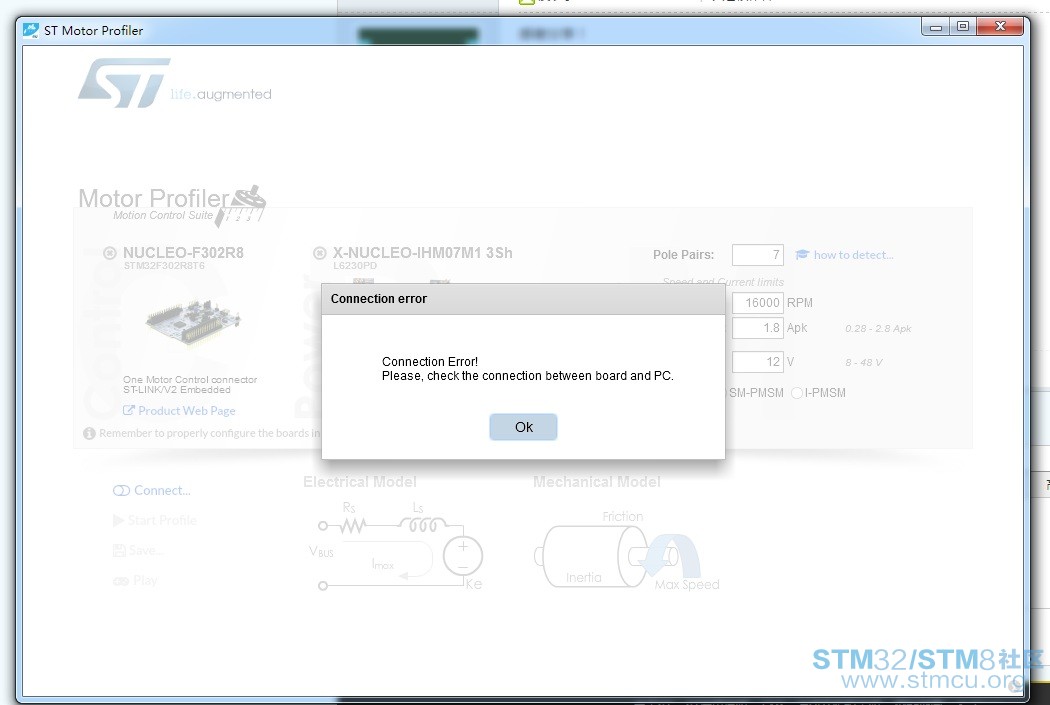Screen dimensions: 1050x705
Task: Click the 16000 RPM max speed field
Action: pos(757,303)
